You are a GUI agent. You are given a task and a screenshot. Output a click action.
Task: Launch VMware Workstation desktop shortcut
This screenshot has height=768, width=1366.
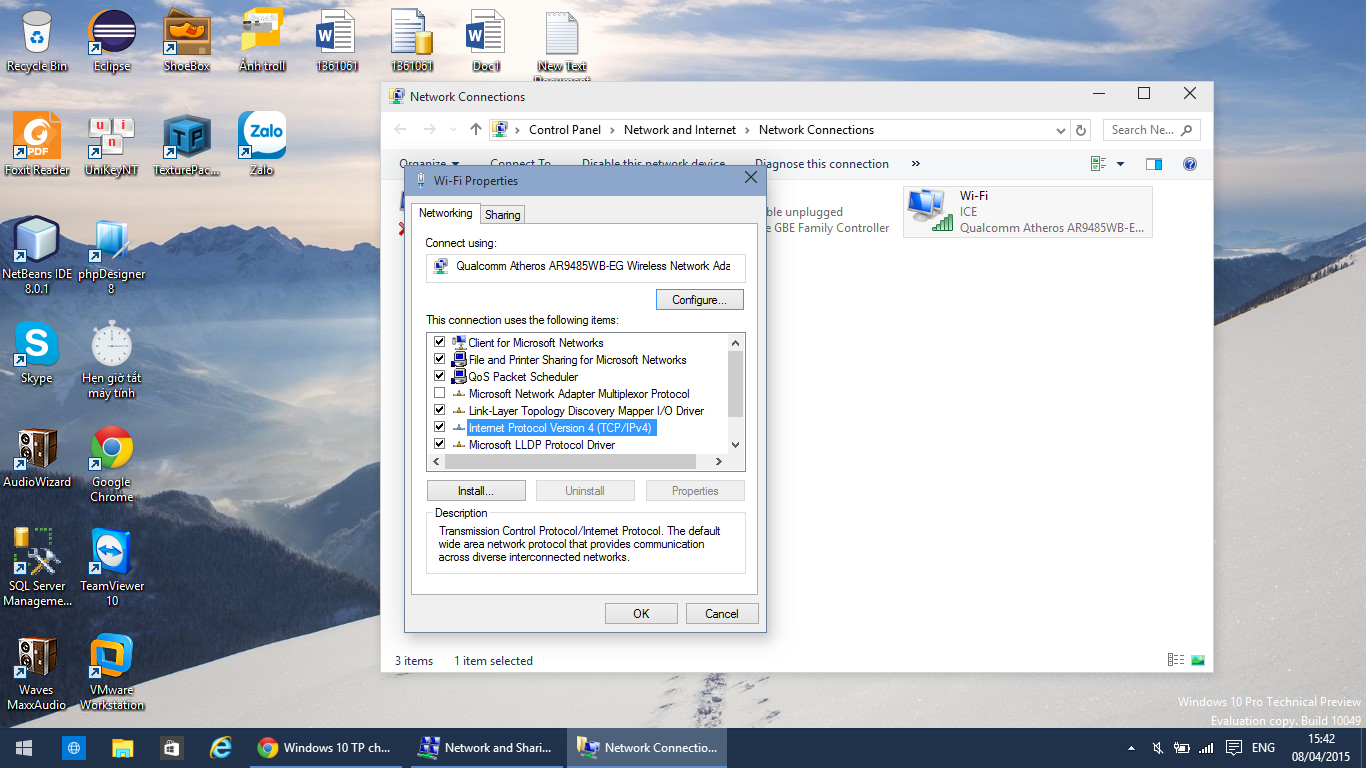click(112, 672)
